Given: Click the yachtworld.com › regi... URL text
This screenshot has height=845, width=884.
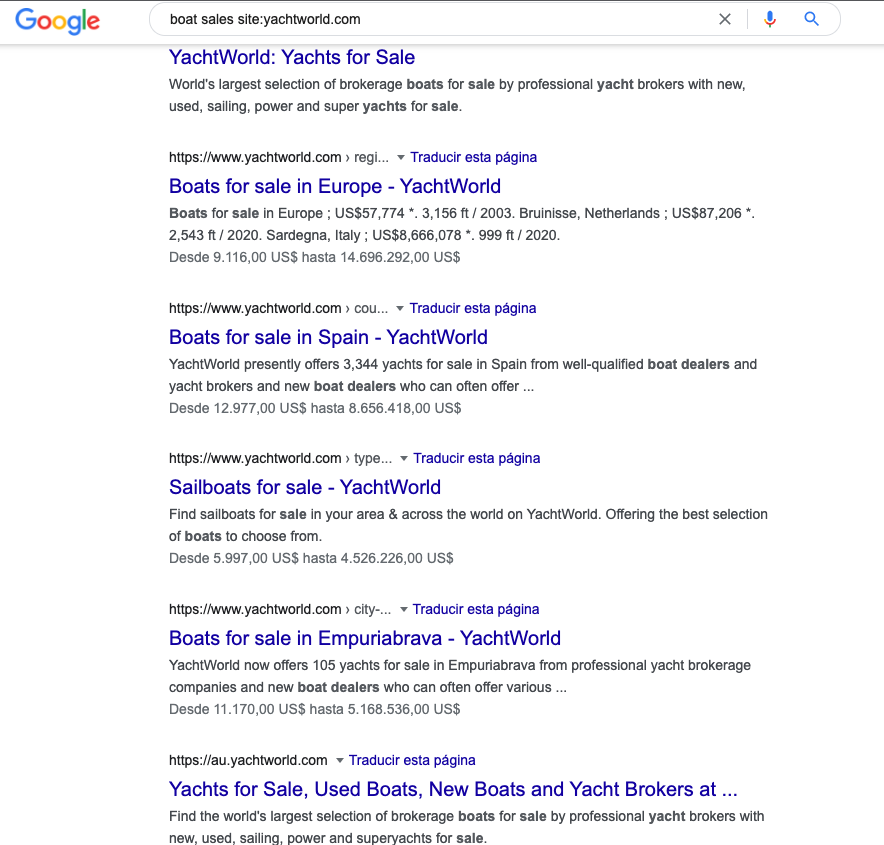Looking at the screenshot, I should click(x=279, y=157).
